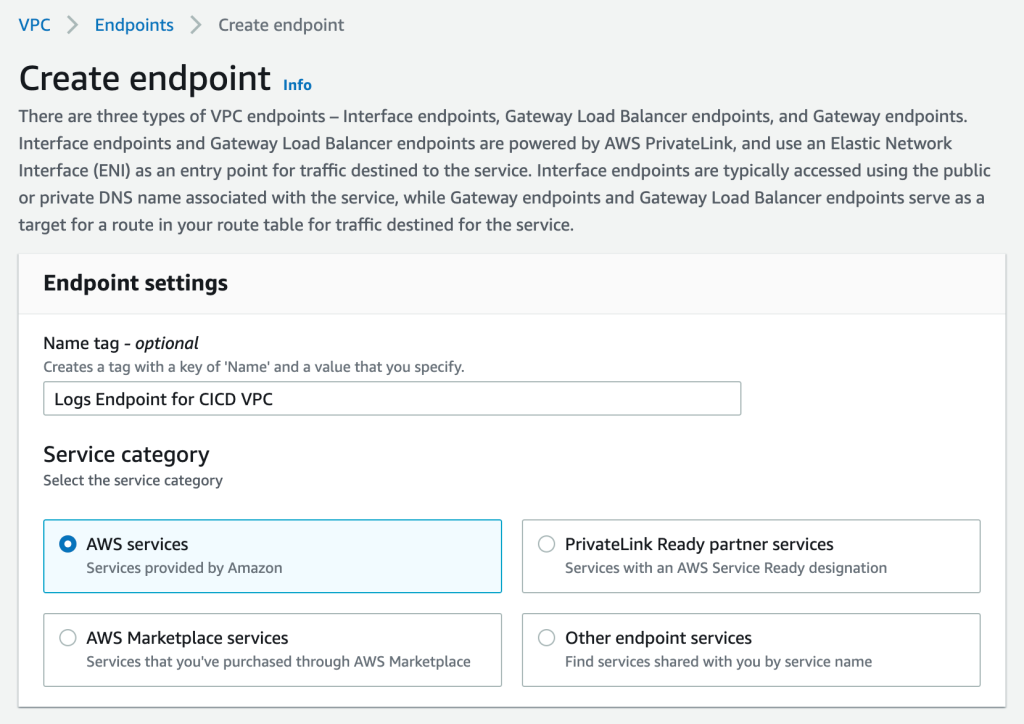
Task: Click the 'Select the service category' helper text
Action: [133, 480]
